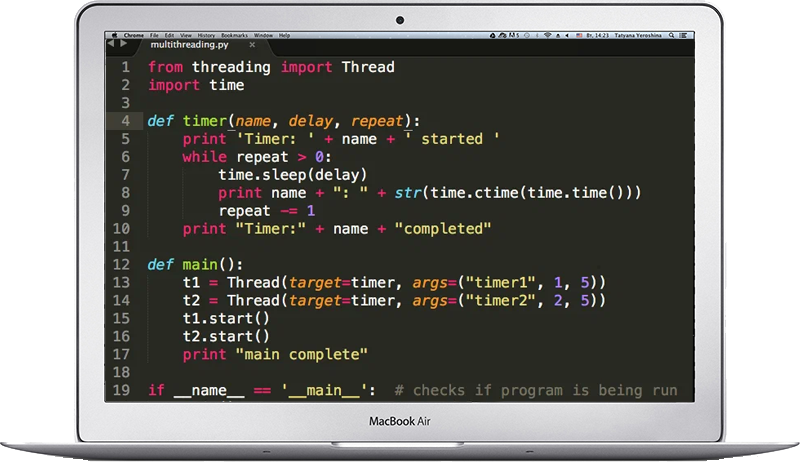Open the Bookmarks menu
The height and width of the screenshot is (464, 800).
pos(234,35)
